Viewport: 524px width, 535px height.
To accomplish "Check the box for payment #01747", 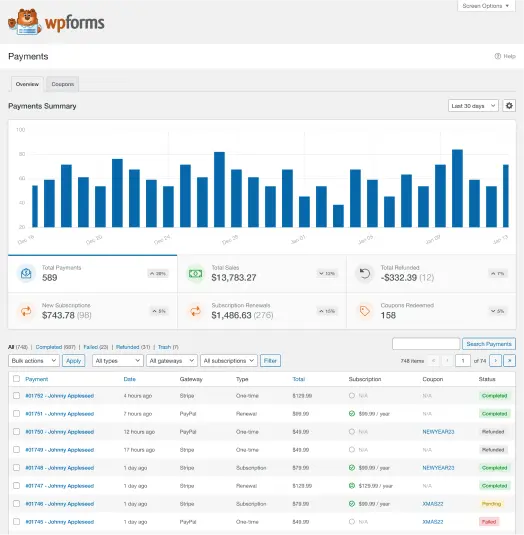I will click(16, 486).
